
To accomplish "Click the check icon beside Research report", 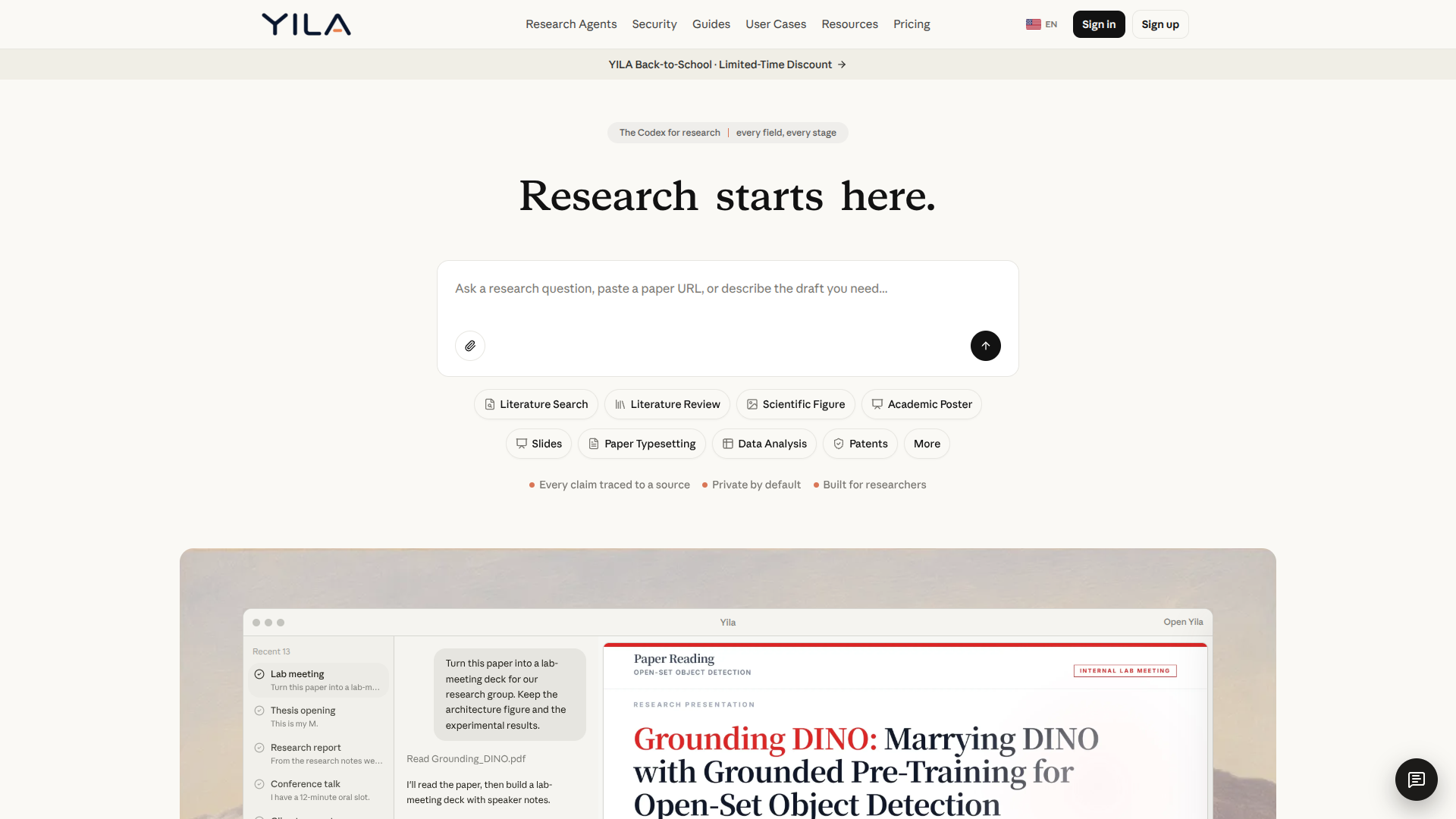I will [x=259, y=748].
